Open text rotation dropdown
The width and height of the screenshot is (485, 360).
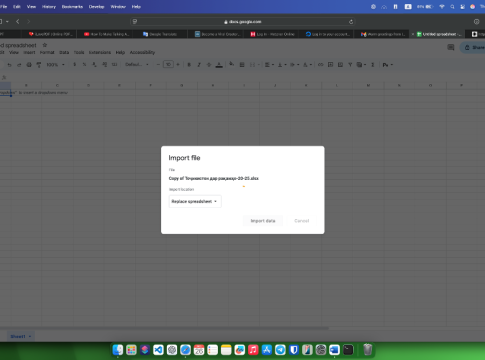[x=307, y=65]
